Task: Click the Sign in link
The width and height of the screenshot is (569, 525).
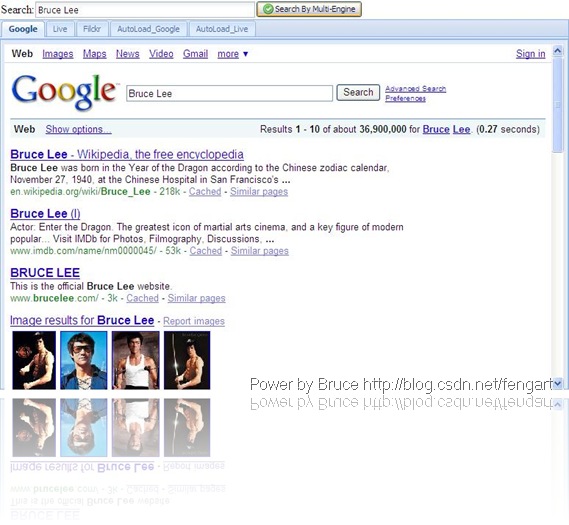Action: point(530,54)
